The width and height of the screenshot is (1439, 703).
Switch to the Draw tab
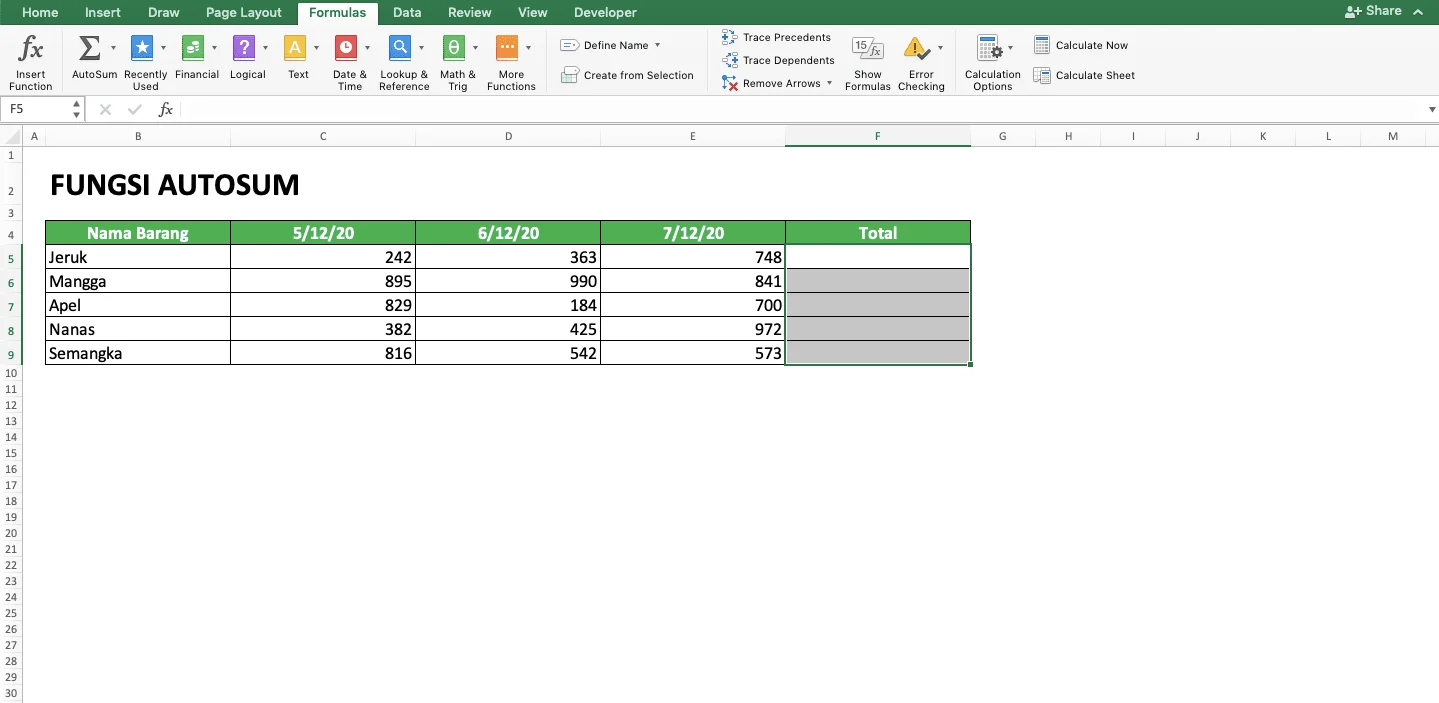click(163, 12)
